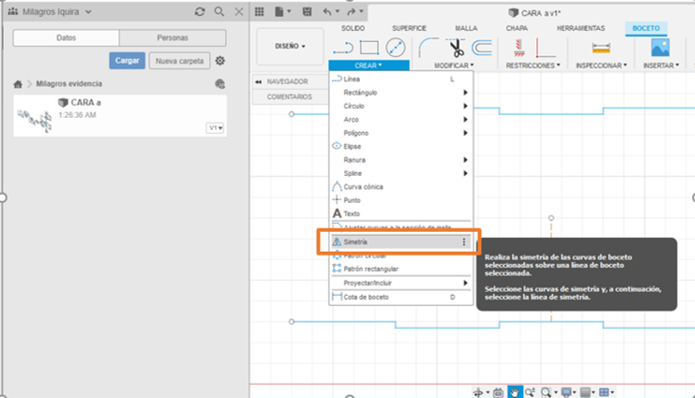Choose Curva cónica menu item
The image size is (695, 398).
coord(401,187)
